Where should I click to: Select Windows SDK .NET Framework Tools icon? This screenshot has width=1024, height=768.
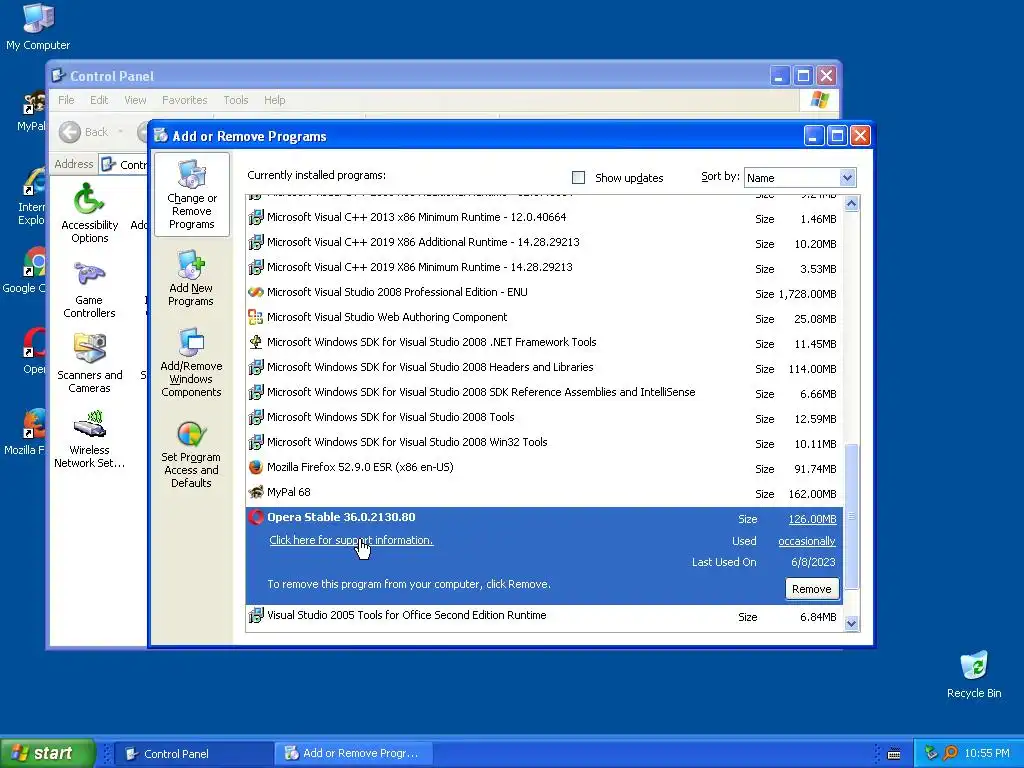tap(256, 342)
